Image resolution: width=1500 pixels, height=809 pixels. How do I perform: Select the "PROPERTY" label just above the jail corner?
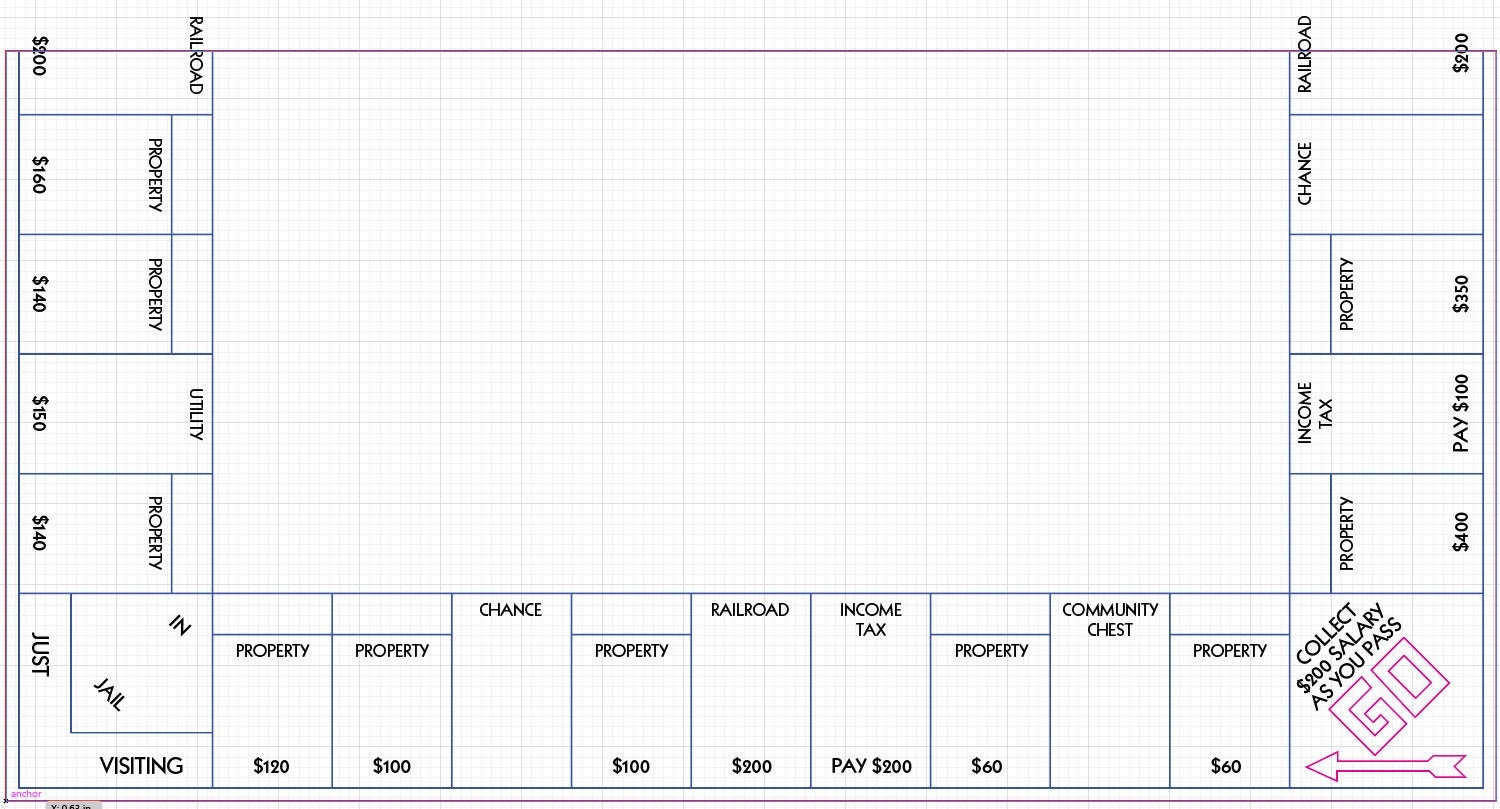click(x=155, y=534)
